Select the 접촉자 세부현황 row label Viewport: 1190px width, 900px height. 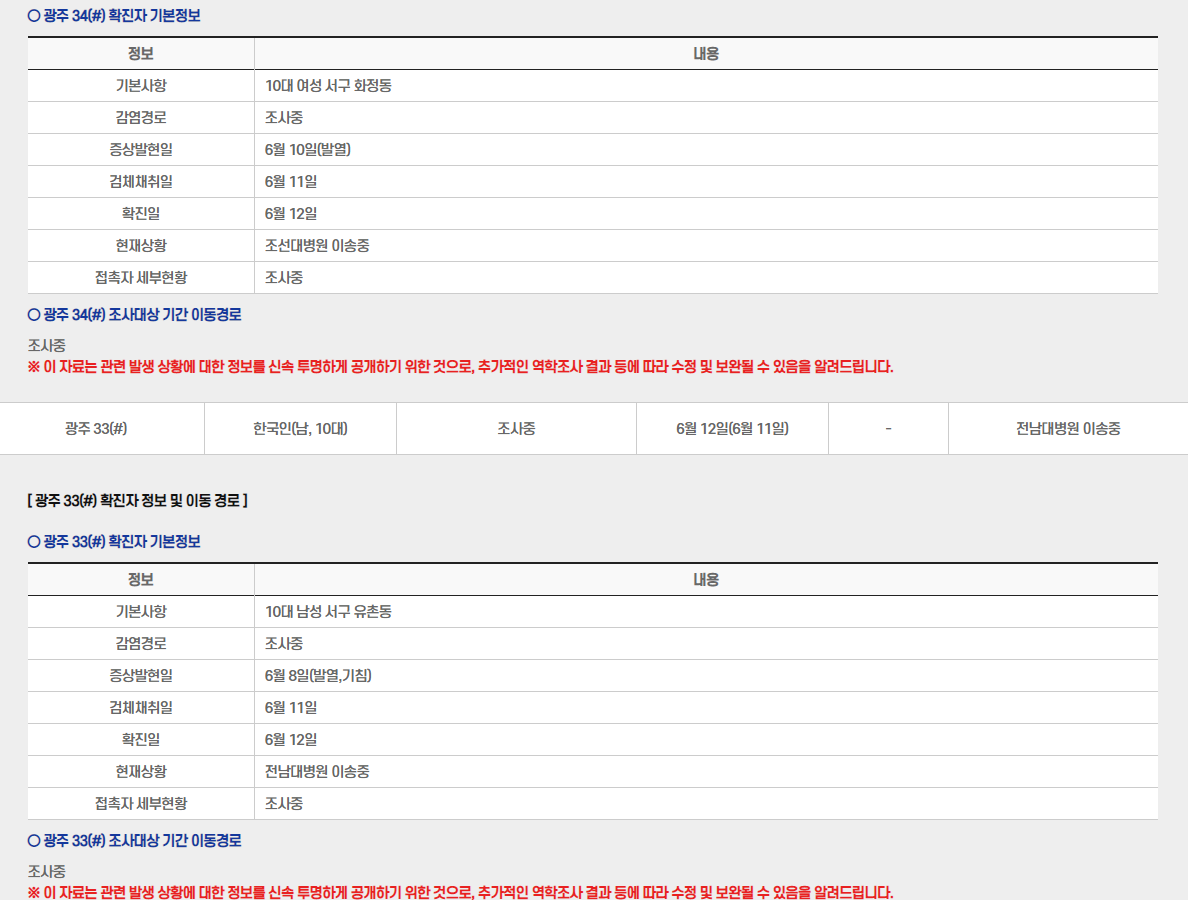140,277
